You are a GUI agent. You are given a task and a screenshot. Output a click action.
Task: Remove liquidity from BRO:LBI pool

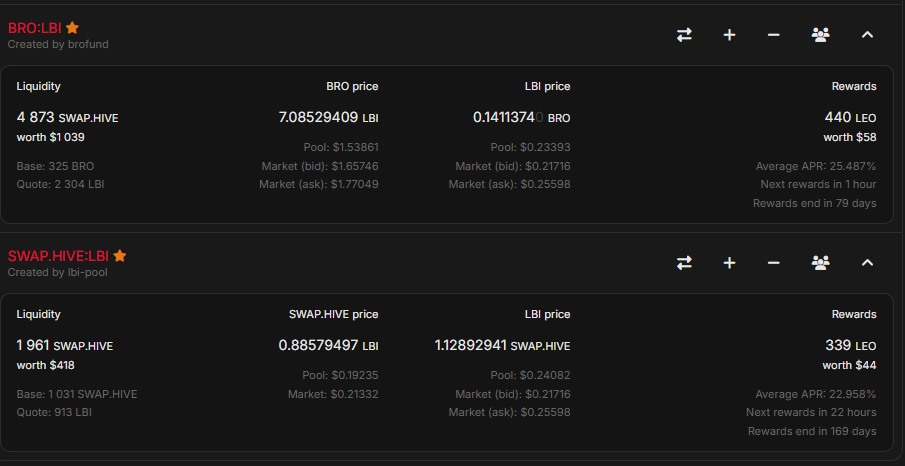773,35
